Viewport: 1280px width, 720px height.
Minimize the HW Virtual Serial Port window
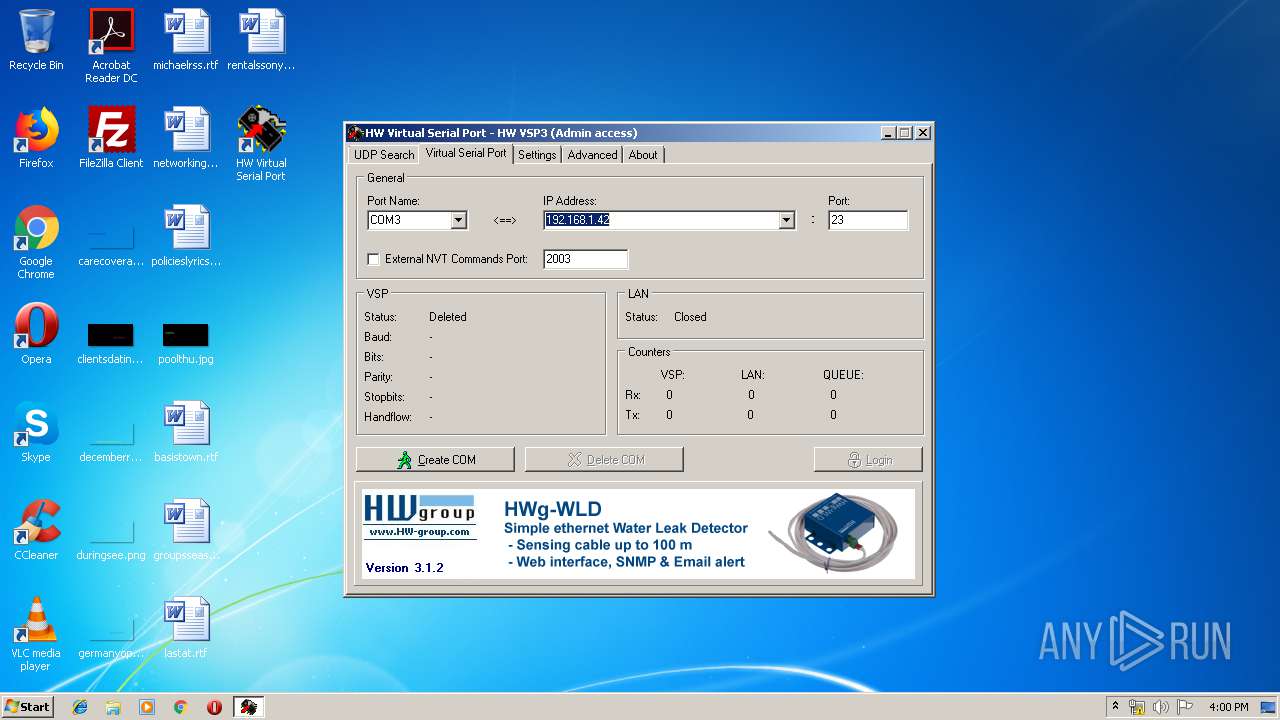(x=888, y=133)
